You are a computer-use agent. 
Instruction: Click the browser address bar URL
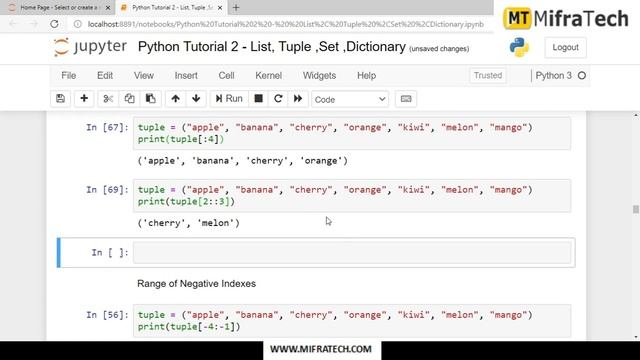coord(286,24)
